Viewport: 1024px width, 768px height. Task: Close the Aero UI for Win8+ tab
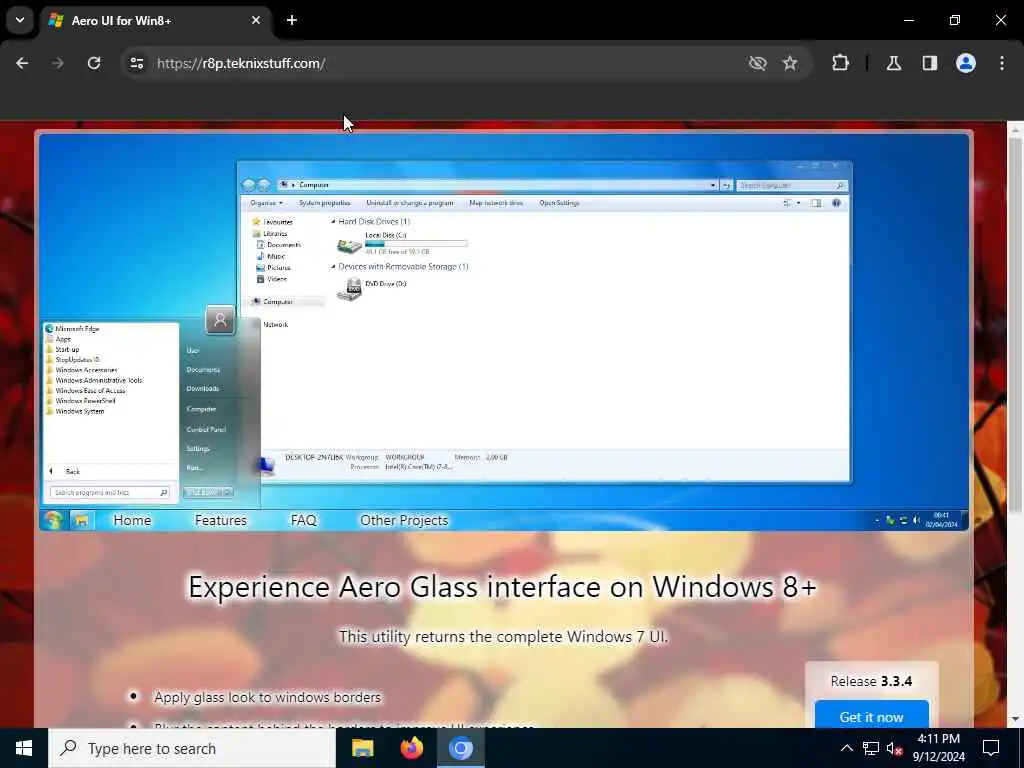click(x=256, y=20)
